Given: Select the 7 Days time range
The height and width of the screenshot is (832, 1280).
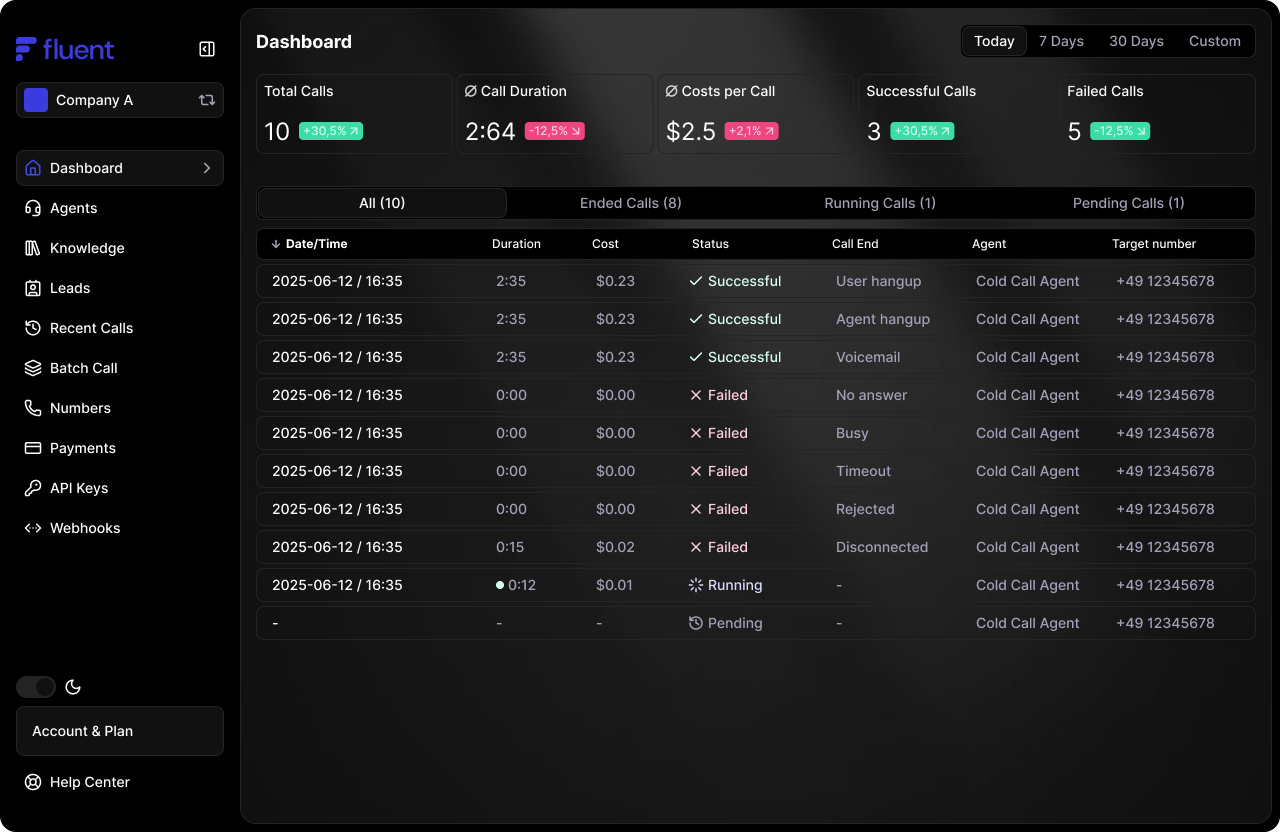Looking at the screenshot, I should pyautogui.click(x=1061, y=41).
